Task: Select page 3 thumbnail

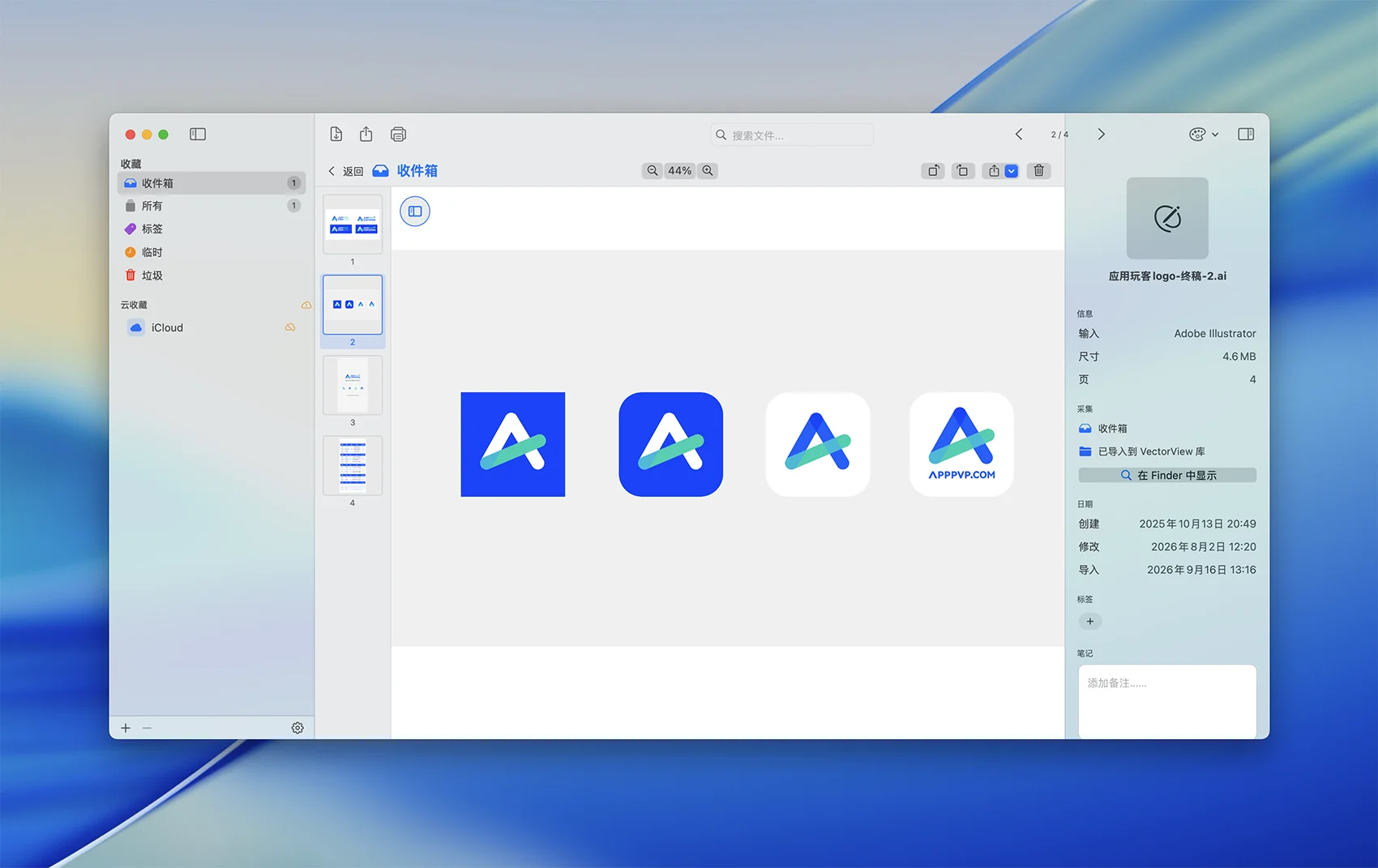Action: 353,386
